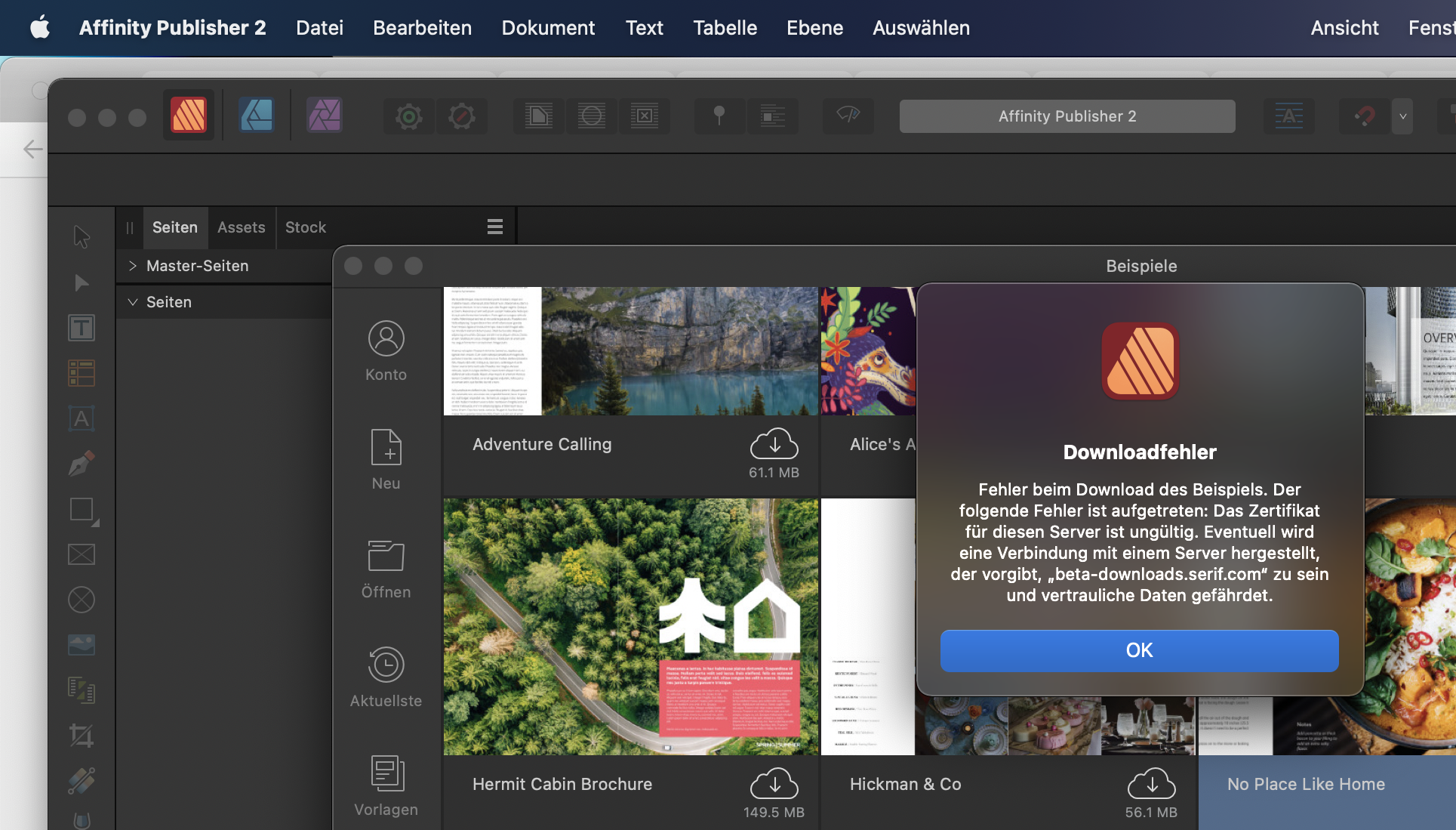The image size is (1456, 830).
Task: Select the Node tool
Action: tap(82, 282)
